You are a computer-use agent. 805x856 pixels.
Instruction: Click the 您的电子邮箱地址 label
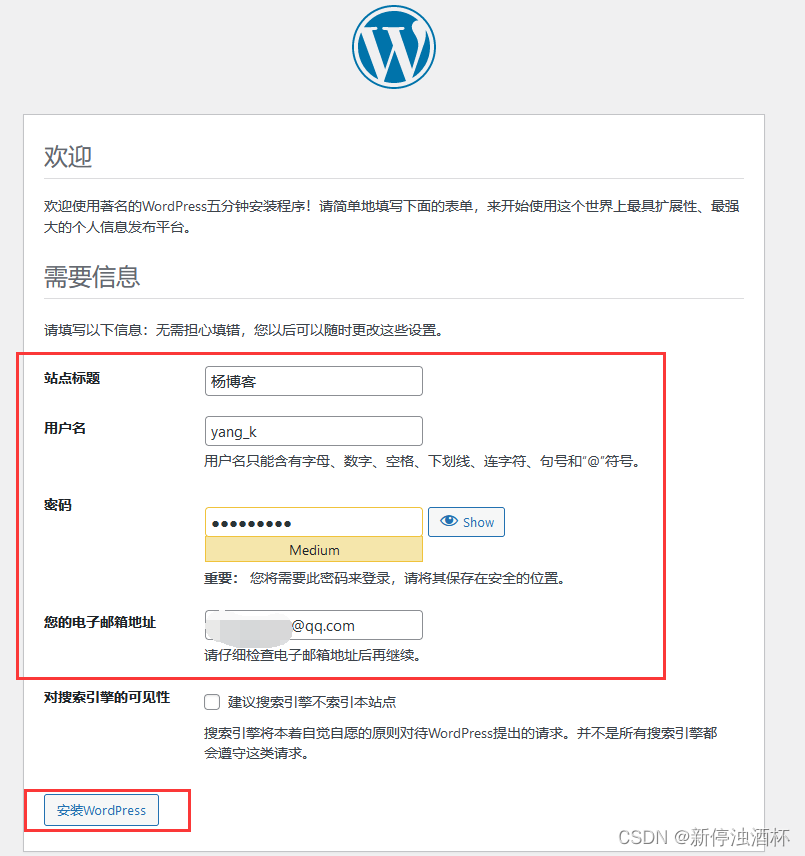click(100, 622)
